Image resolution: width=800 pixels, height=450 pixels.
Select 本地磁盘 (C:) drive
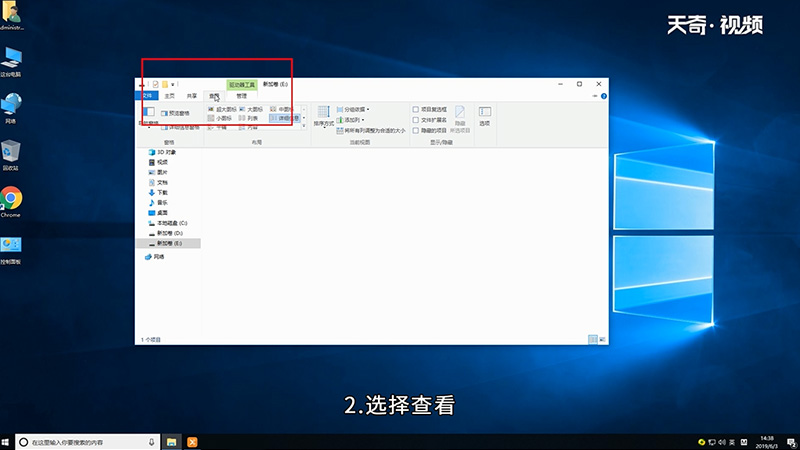pyautogui.click(x=168, y=223)
